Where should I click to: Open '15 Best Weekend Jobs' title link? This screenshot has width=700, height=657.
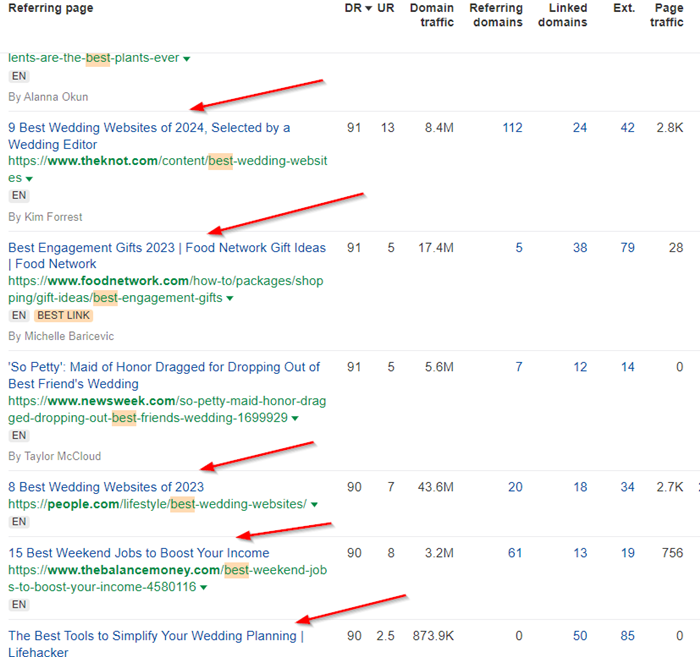[x=139, y=553]
